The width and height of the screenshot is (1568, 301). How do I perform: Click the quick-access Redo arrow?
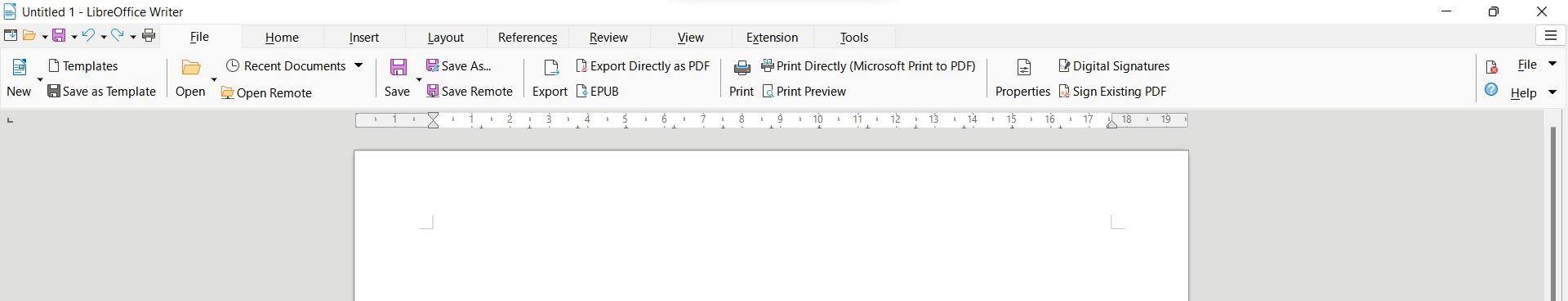tap(118, 35)
